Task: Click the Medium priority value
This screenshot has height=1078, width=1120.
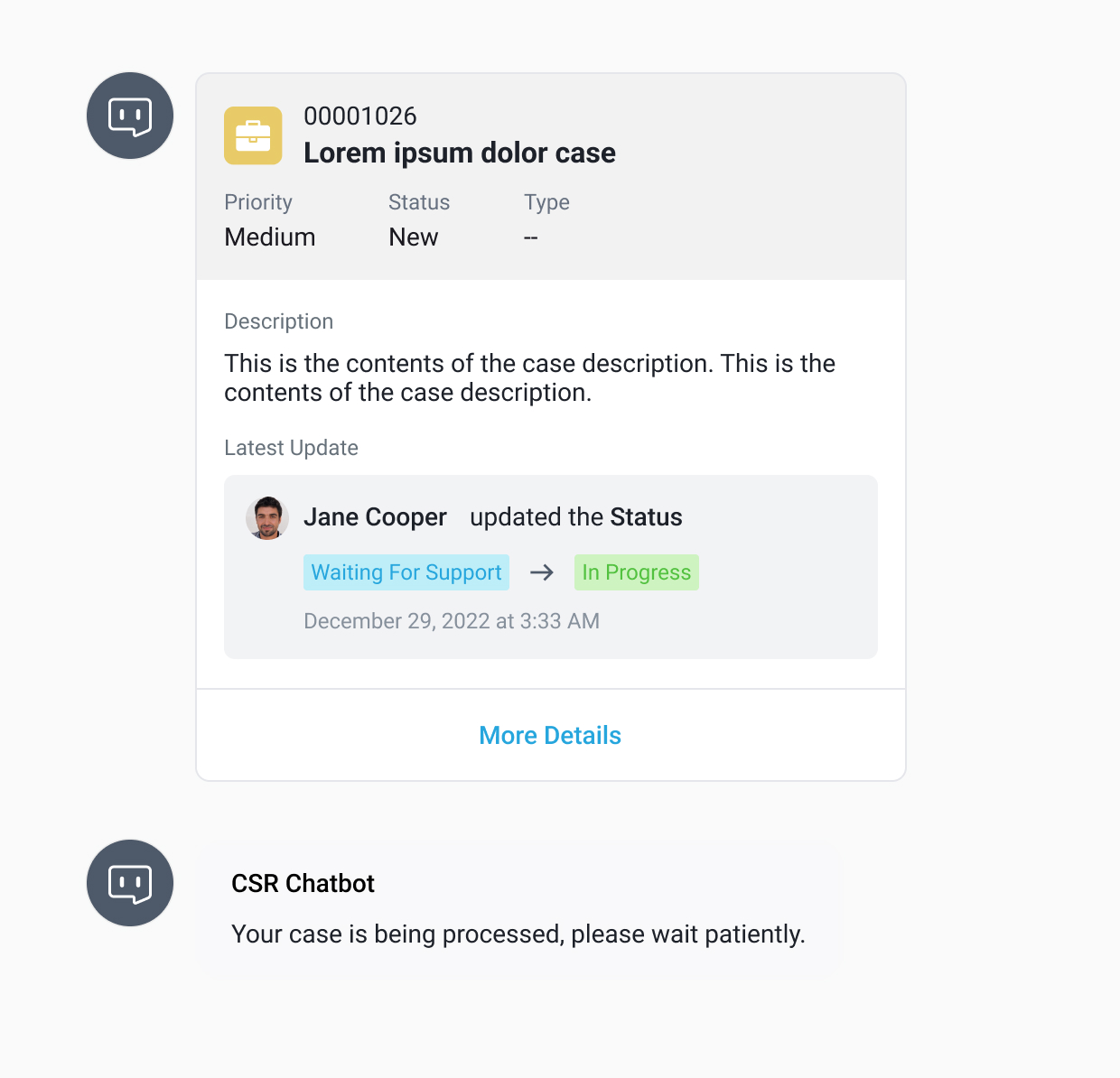Action: (269, 237)
